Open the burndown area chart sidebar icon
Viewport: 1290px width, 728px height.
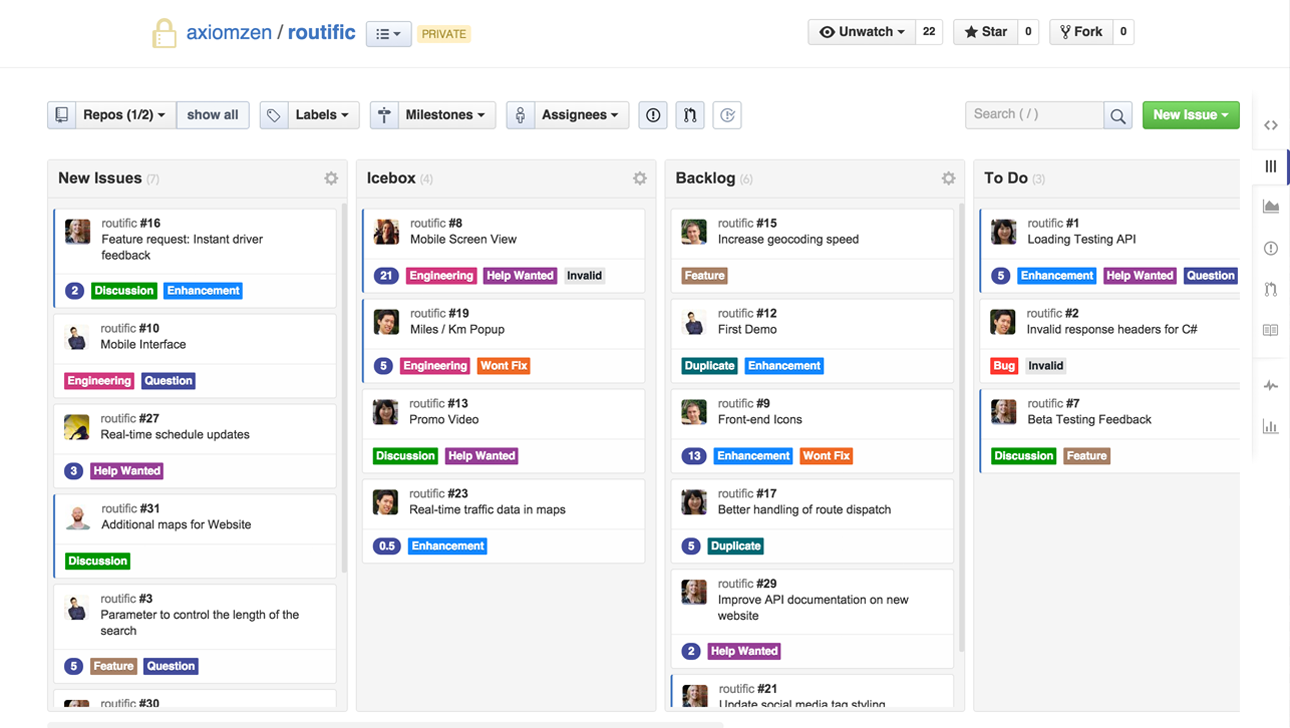point(1271,206)
